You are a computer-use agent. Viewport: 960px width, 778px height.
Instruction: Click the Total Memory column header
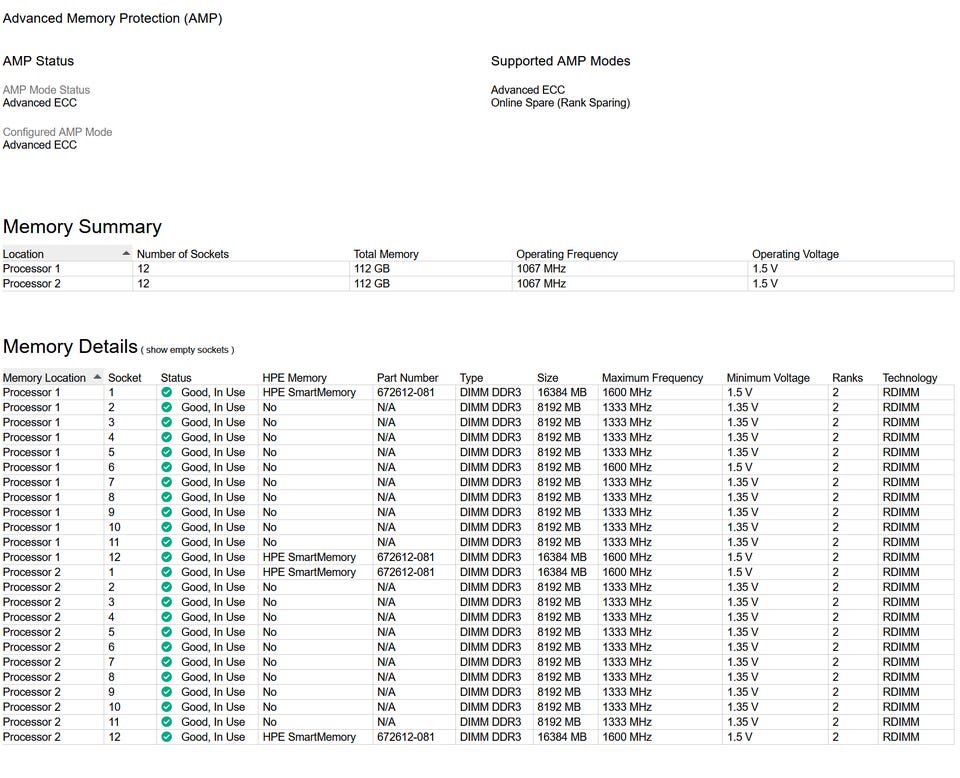pyautogui.click(x=386, y=254)
